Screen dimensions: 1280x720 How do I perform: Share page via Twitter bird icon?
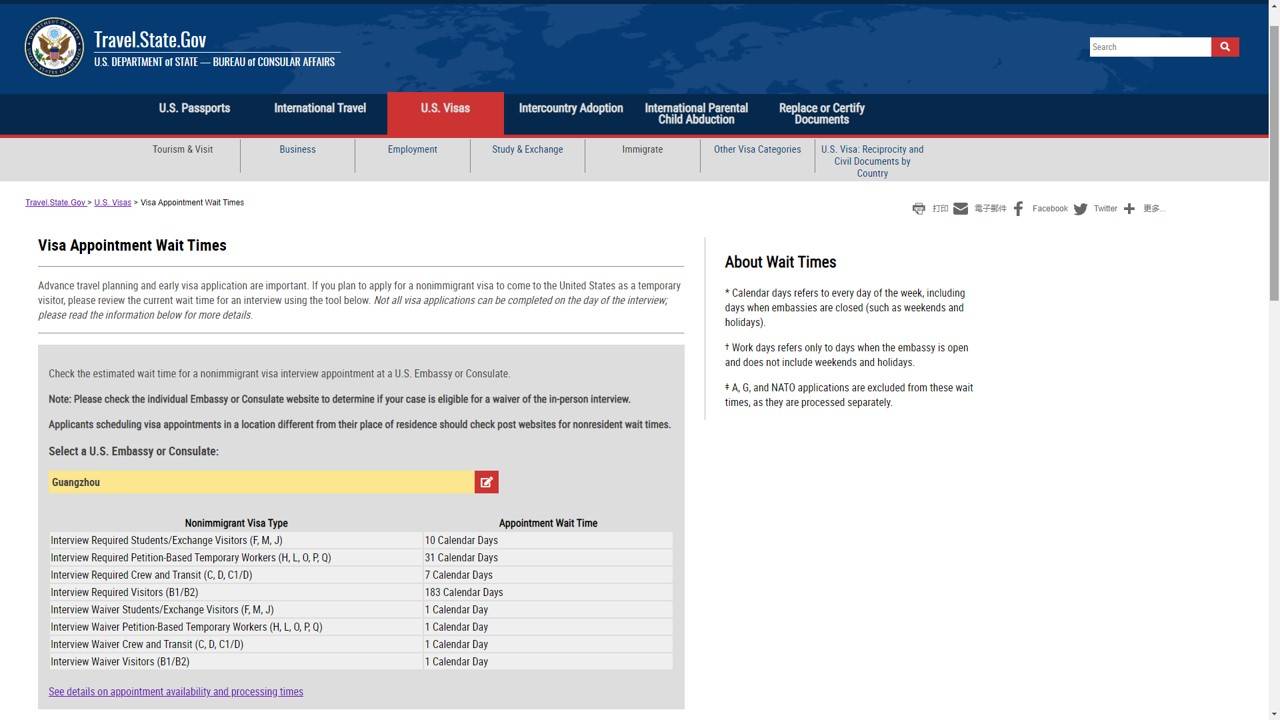(1080, 209)
